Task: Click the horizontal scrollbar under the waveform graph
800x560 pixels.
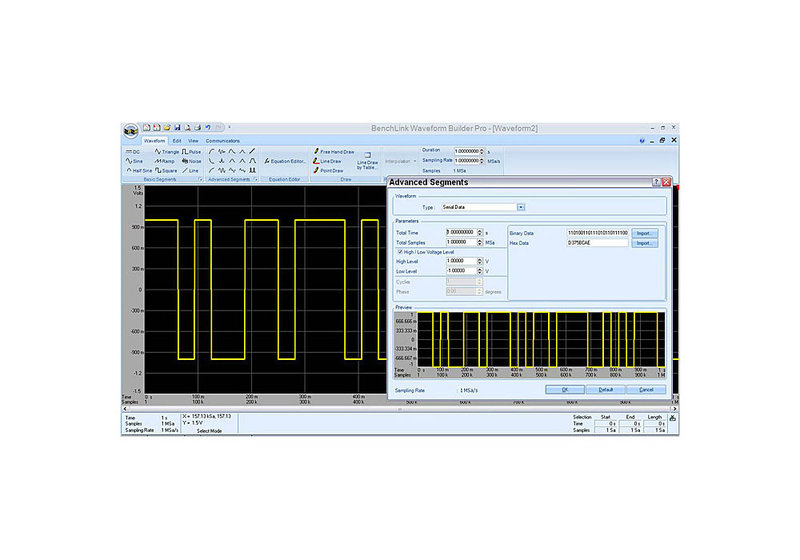Action: [x=400, y=409]
